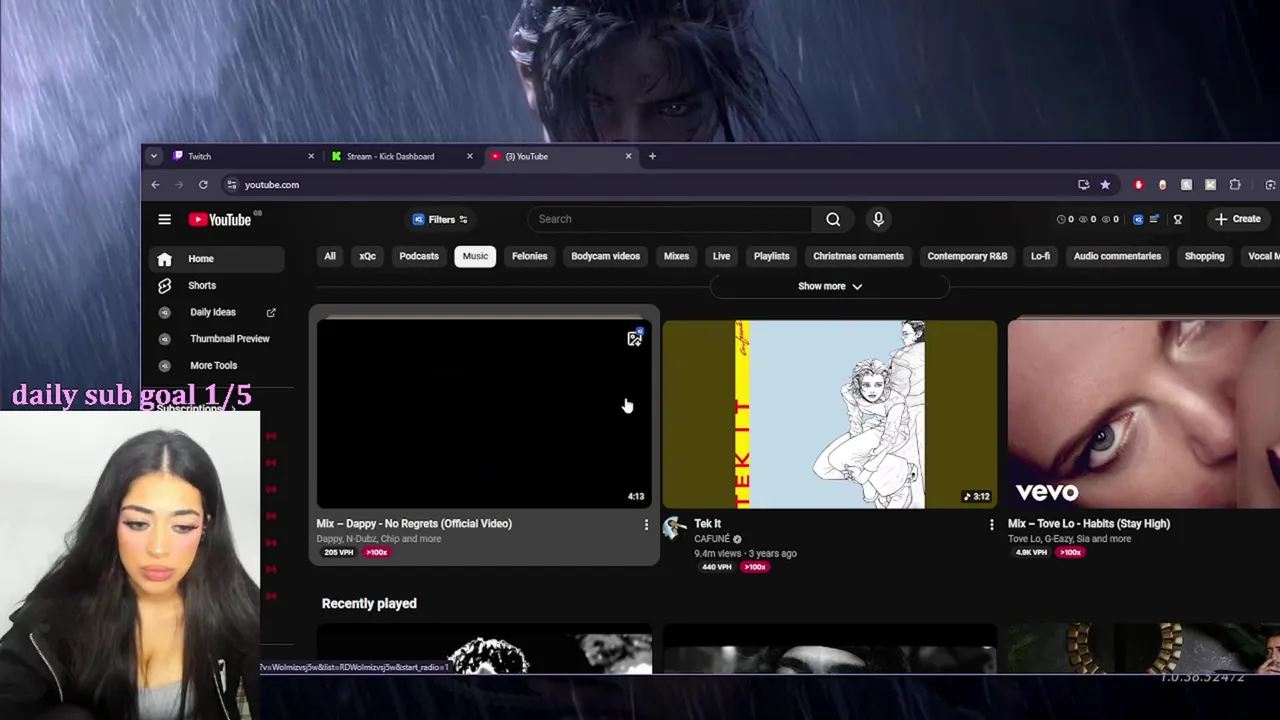Viewport: 1280px width, 720px height.
Task: Select the Mixes chip
Action: pos(676,256)
